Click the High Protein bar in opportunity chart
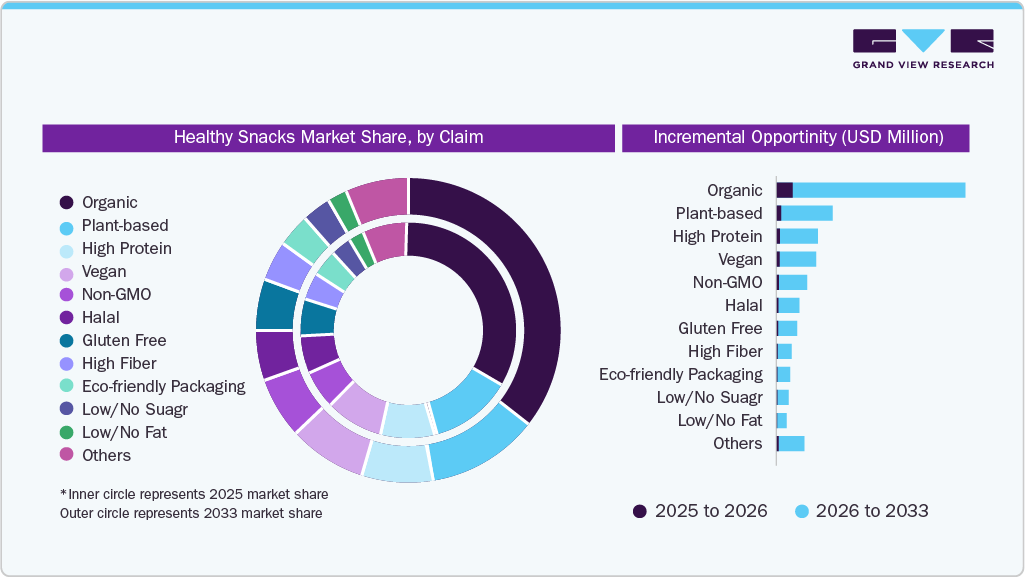The width and height of the screenshot is (1025, 577). click(798, 236)
